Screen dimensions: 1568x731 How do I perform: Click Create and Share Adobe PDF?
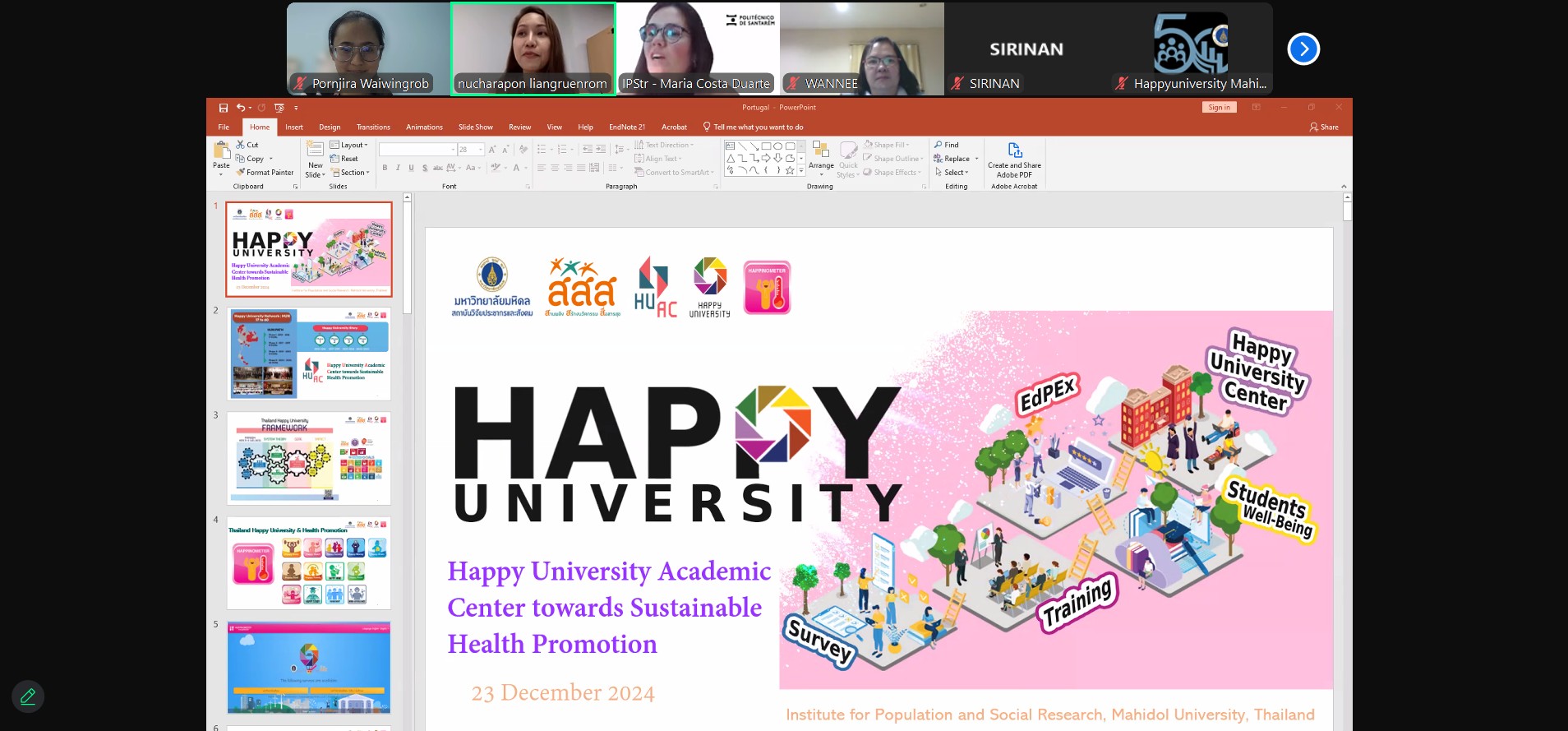pos(1014,160)
